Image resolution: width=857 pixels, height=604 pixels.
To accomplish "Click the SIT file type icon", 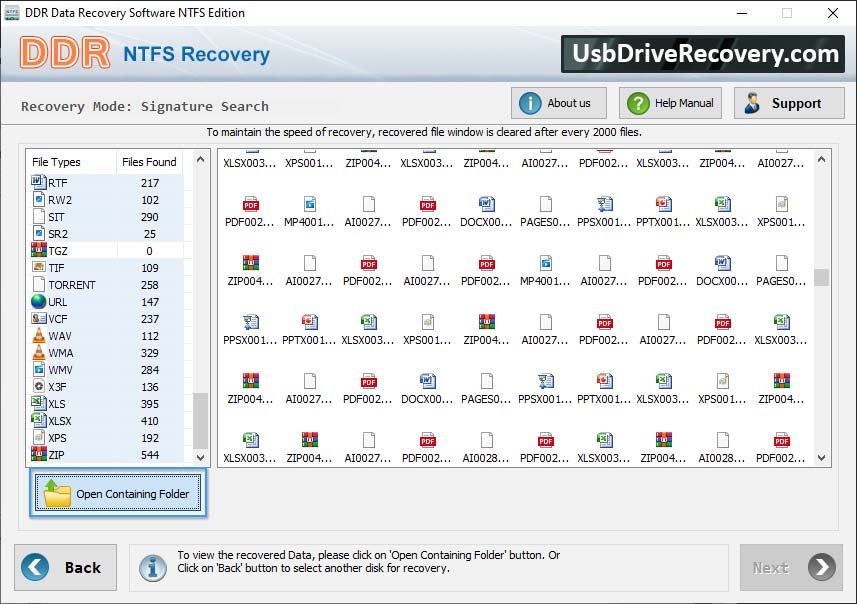I will (x=39, y=216).
